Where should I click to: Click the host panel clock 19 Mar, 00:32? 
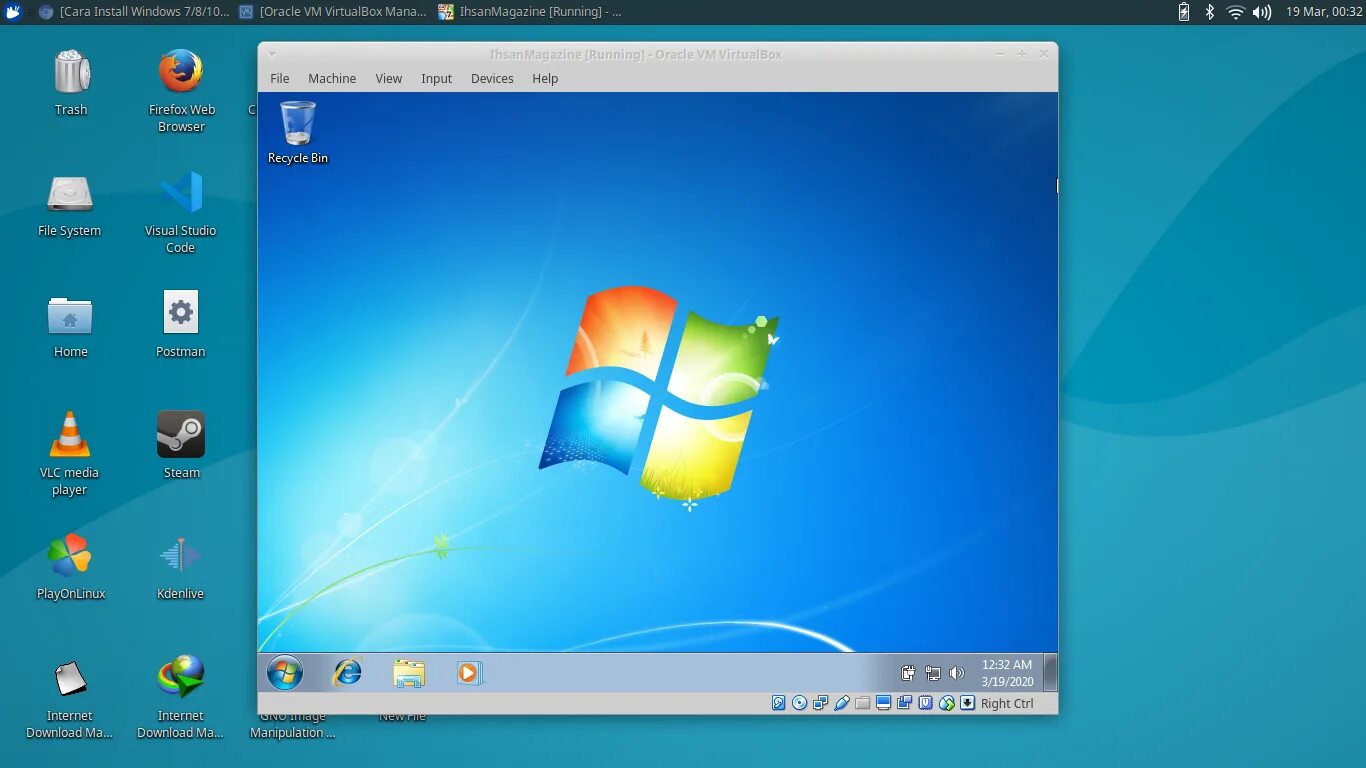(x=1323, y=12)
